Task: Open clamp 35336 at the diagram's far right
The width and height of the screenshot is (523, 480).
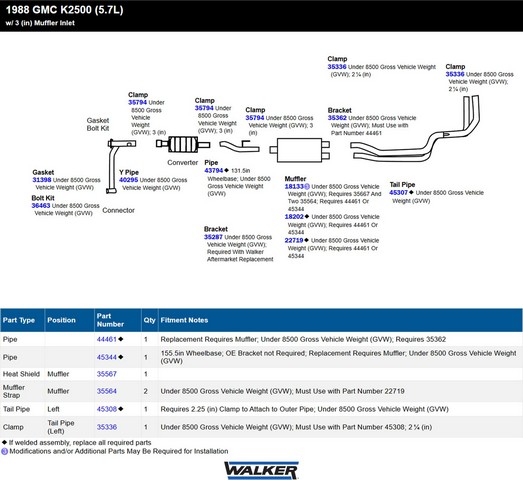Action: tap(455, 74)
